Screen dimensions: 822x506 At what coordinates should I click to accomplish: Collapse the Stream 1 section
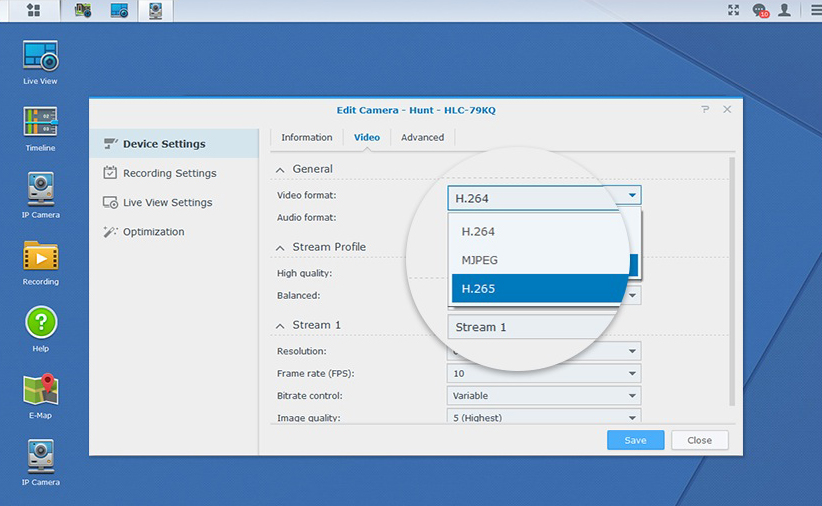(x=281, y=325)
